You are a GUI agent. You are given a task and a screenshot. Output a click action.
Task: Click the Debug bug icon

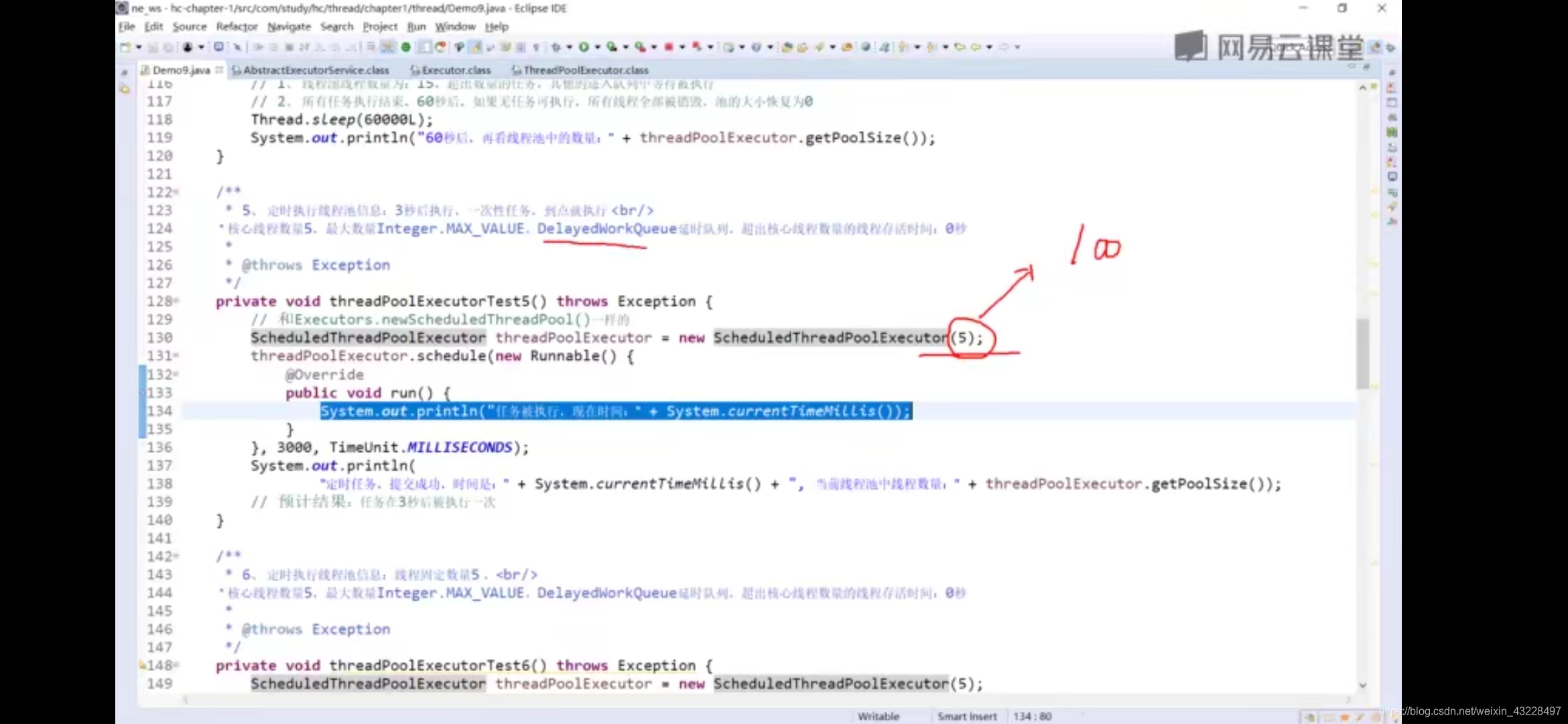point(556,47)
